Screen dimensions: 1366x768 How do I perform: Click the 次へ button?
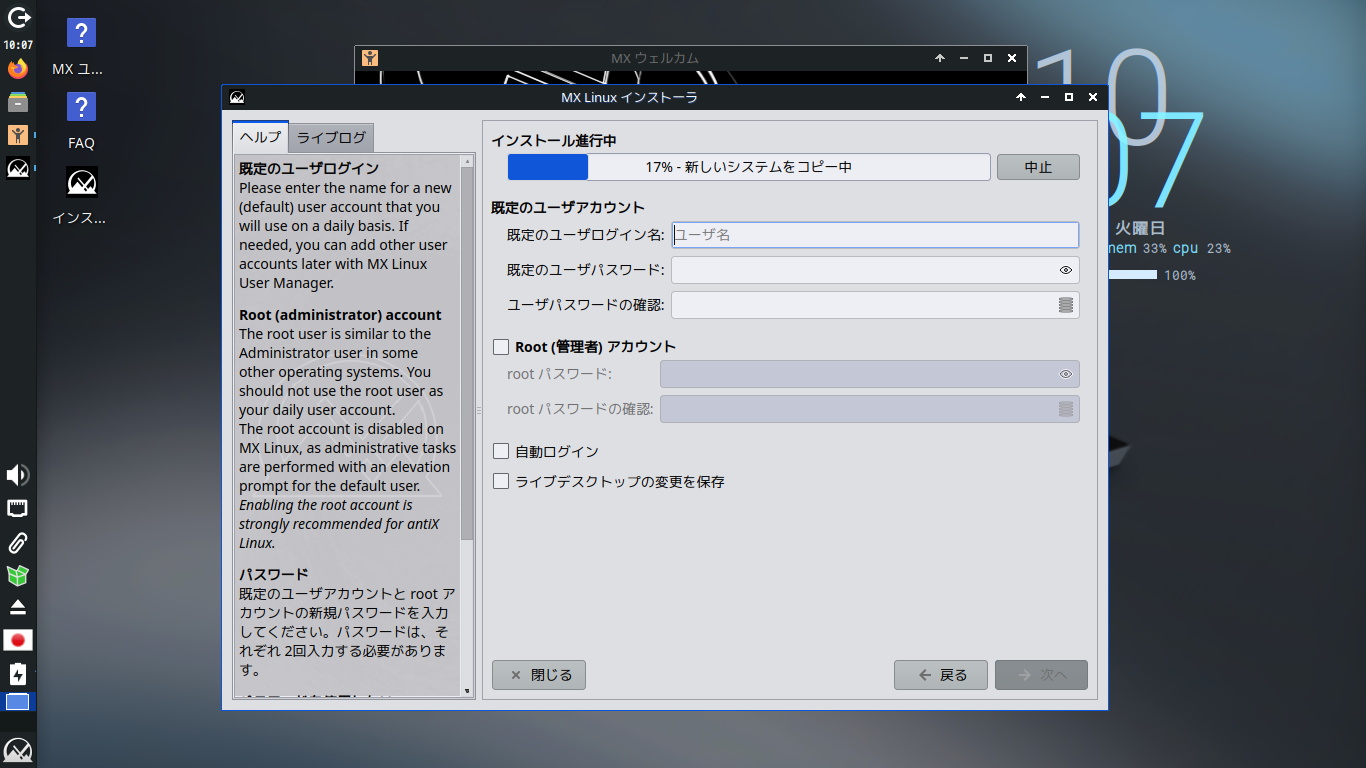point(1041,675)
